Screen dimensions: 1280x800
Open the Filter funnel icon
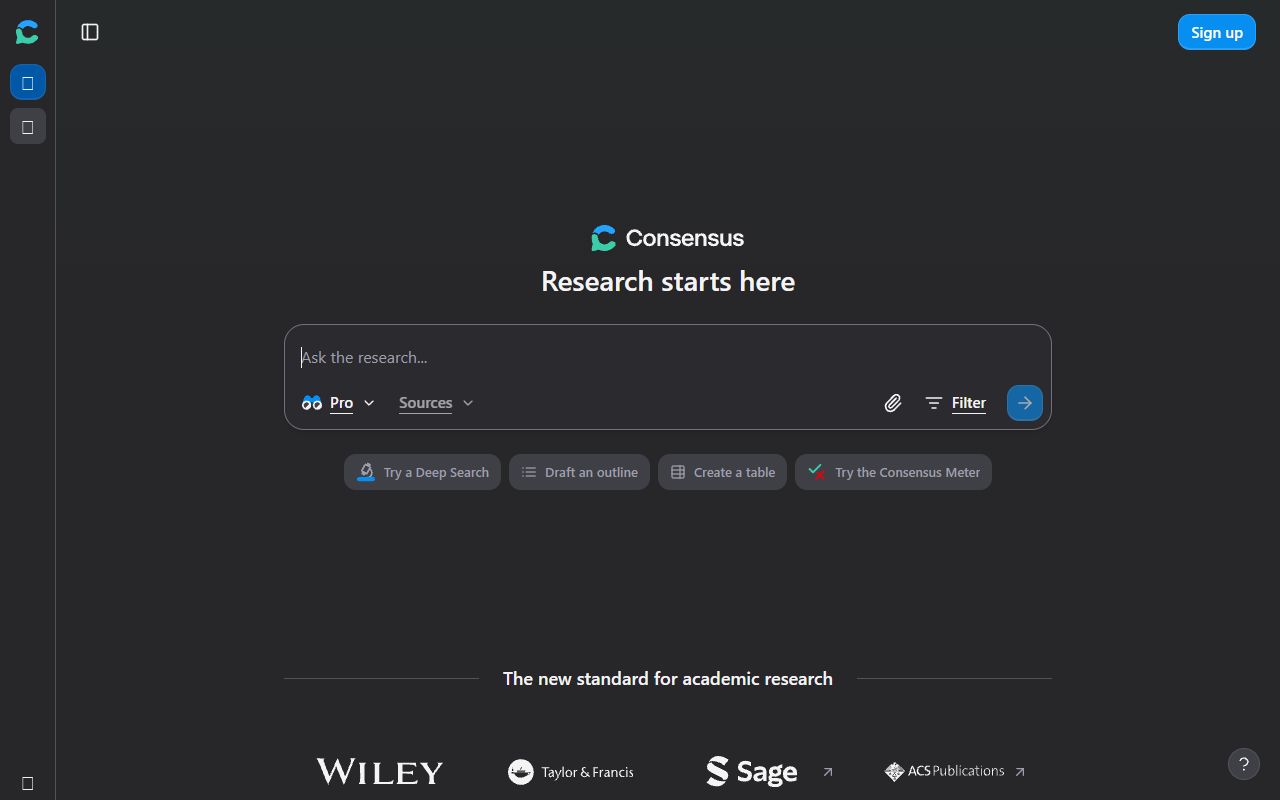[933, 402]
